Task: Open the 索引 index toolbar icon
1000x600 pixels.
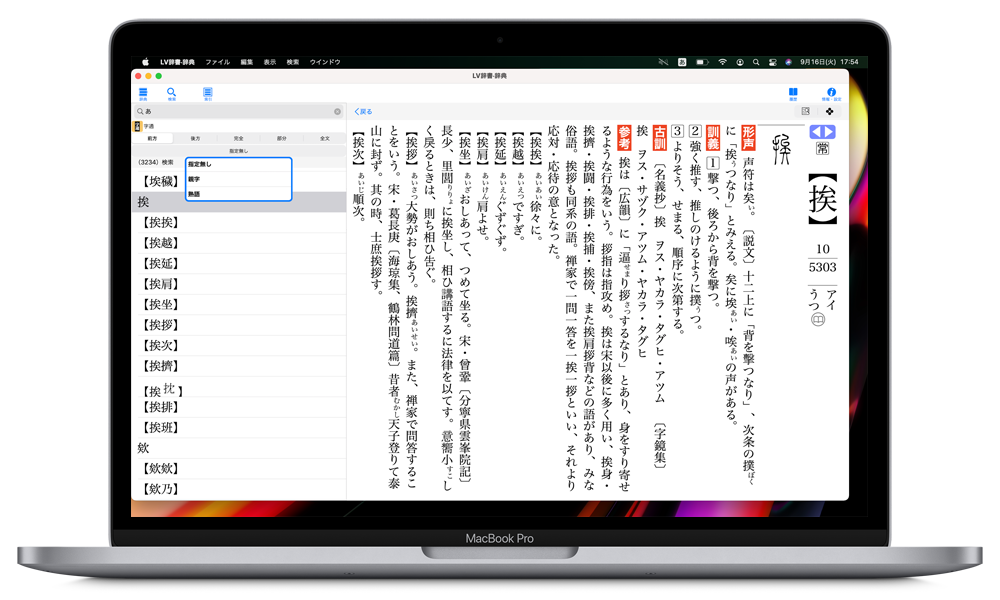Action: point(208,93)
